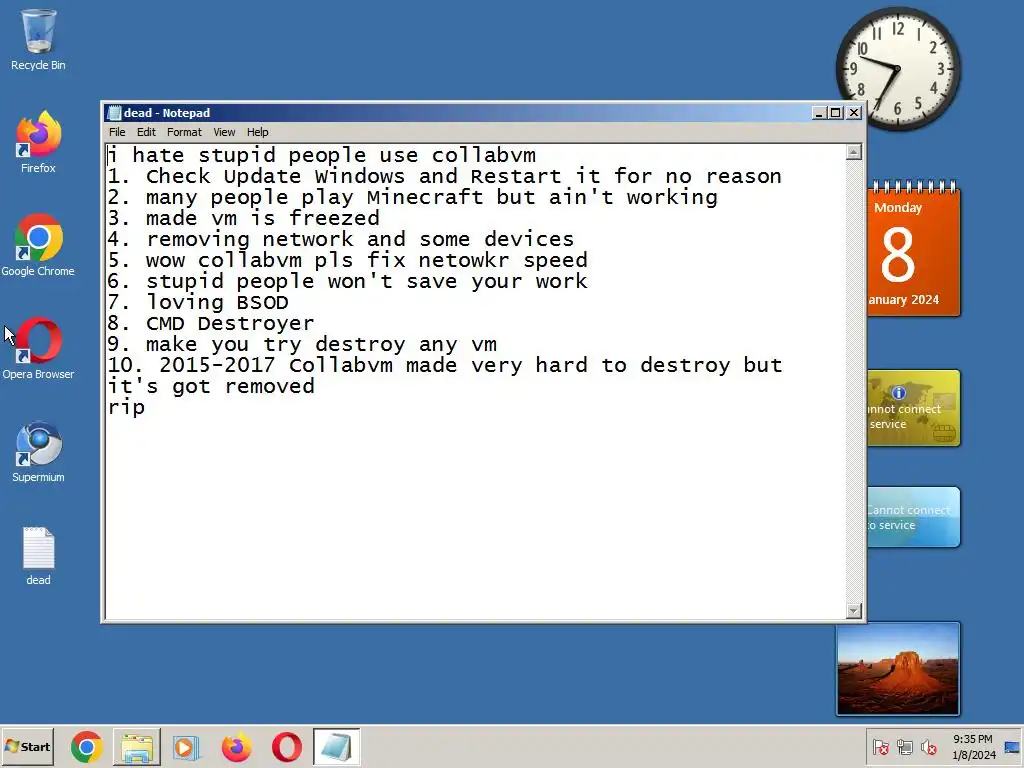Click the info icon on the yellow gadget
This screenshot has height=768, width=1024.
point(899,392)
